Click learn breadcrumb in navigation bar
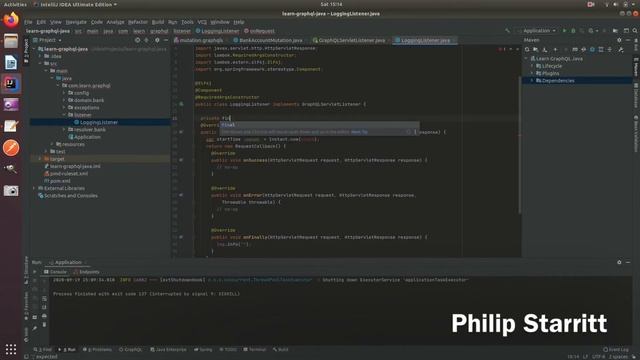The image size is (640, 360). 139,31
